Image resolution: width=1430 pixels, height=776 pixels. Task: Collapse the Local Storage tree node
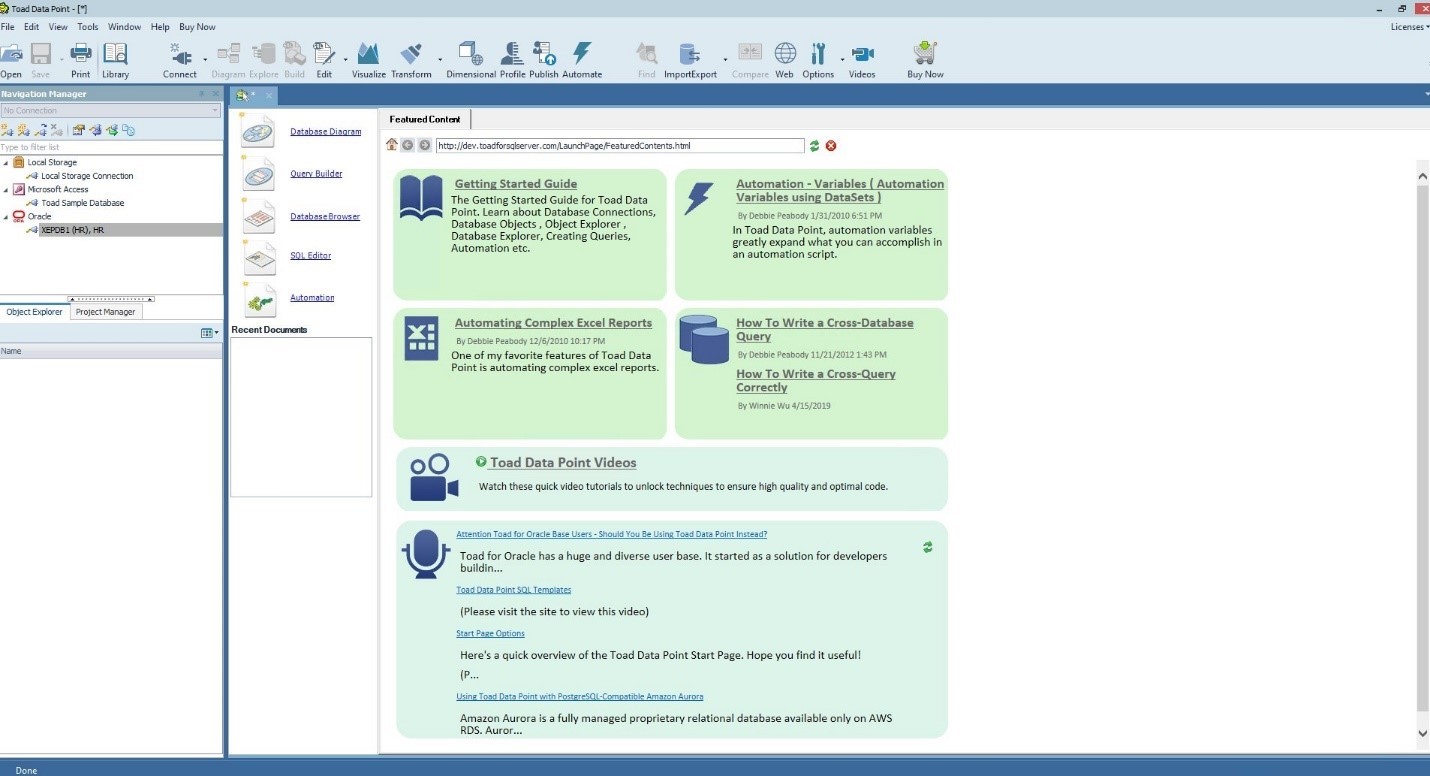(x=6, y=162)
